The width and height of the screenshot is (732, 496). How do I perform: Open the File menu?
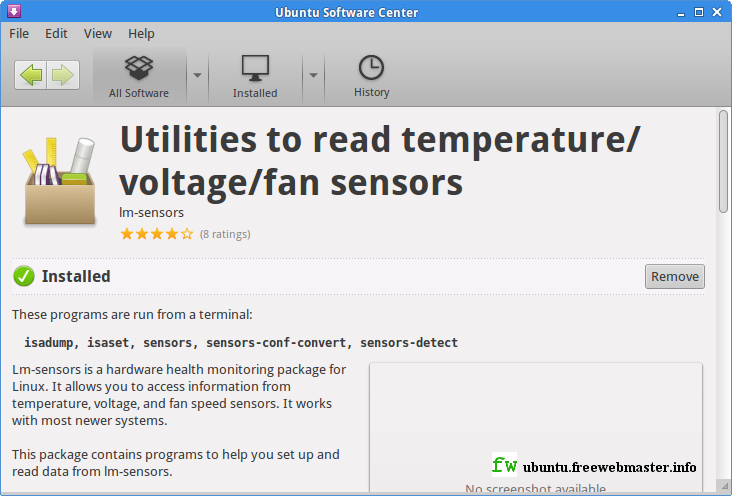[19, 34]
